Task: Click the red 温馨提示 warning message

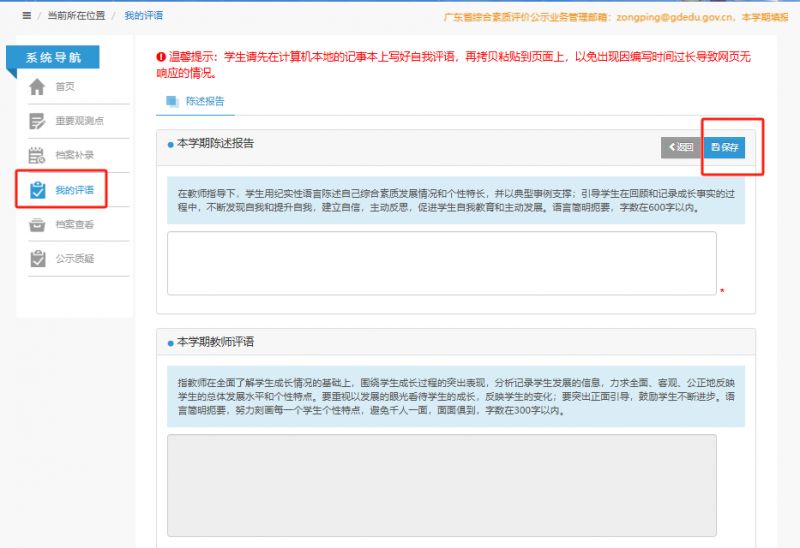Action: tap(454, 65)
